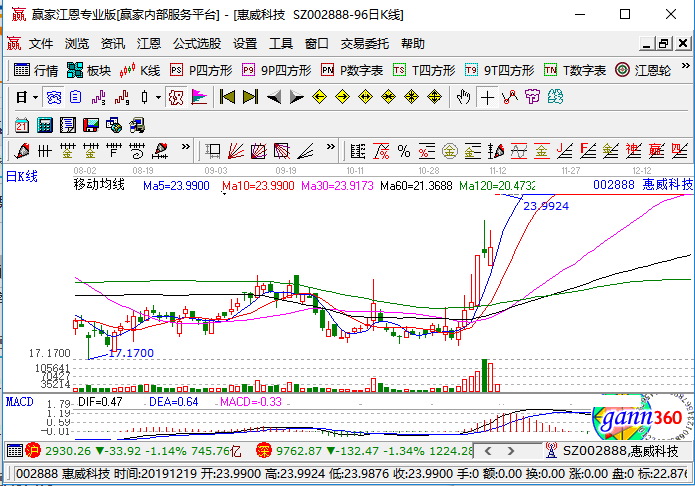Click the yellow diamond horizontal expand icon
The image size is (695, 486).
(366, 97)
